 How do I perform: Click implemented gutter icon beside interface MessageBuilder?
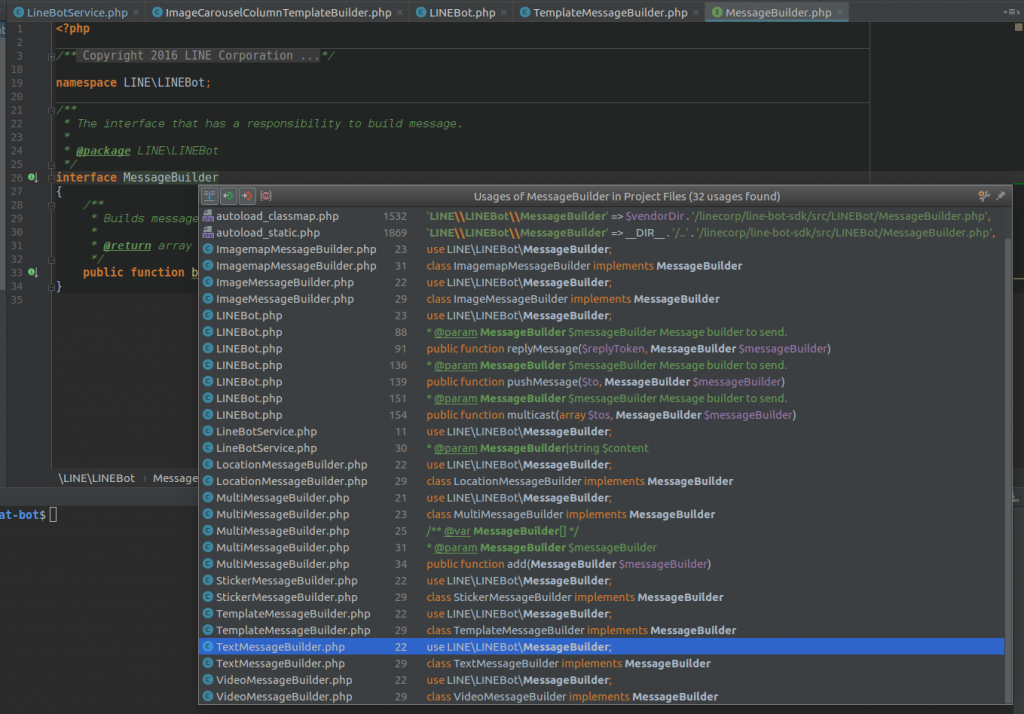pos(32,178)
